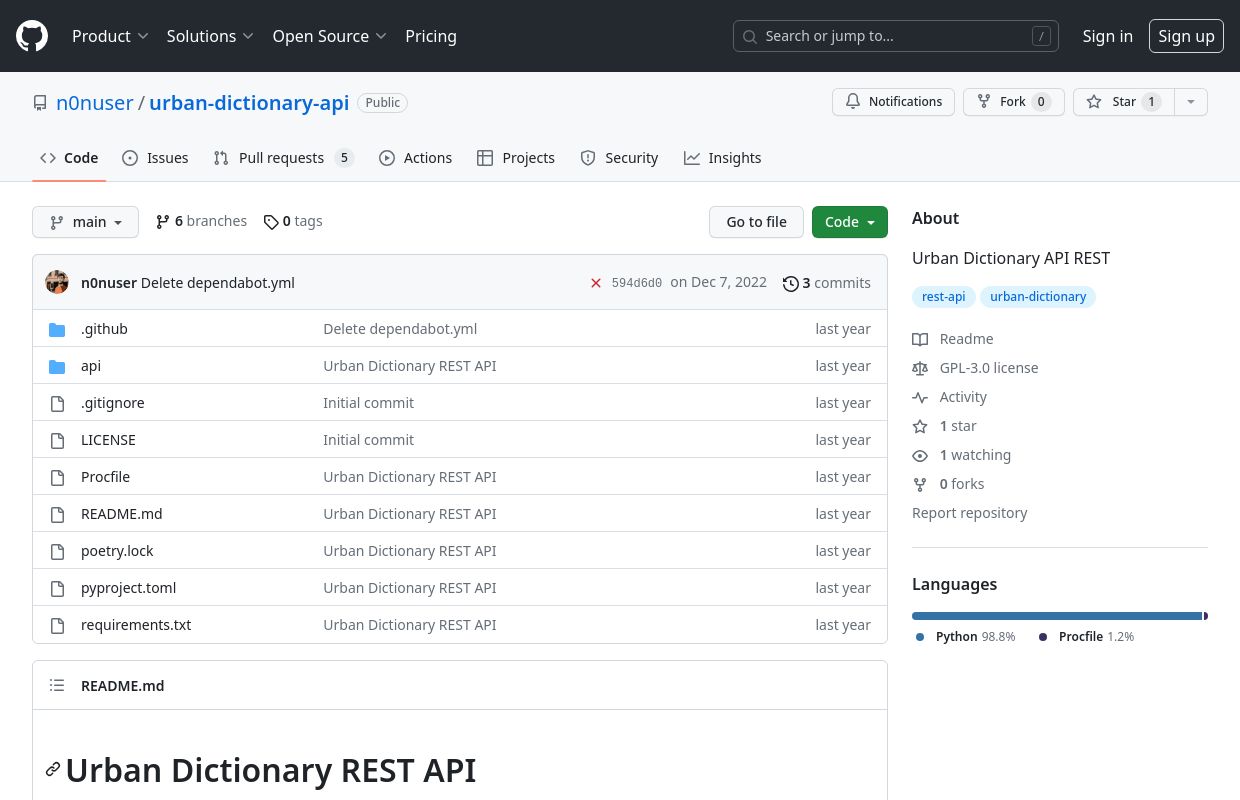The height and width of the screenshot is (800, 1240).
Task: Expand the Product menu
Action: click(x=110, y=36)
